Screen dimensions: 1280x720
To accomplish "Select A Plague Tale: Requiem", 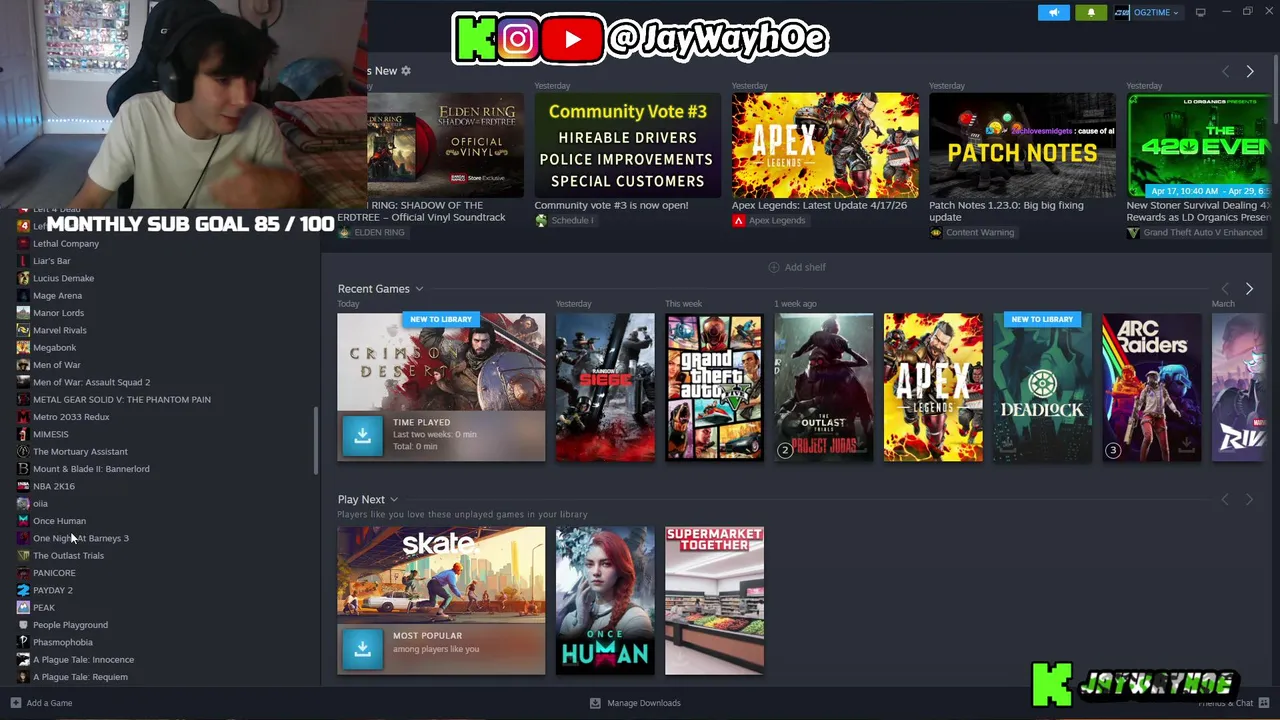I will (80, 677).
